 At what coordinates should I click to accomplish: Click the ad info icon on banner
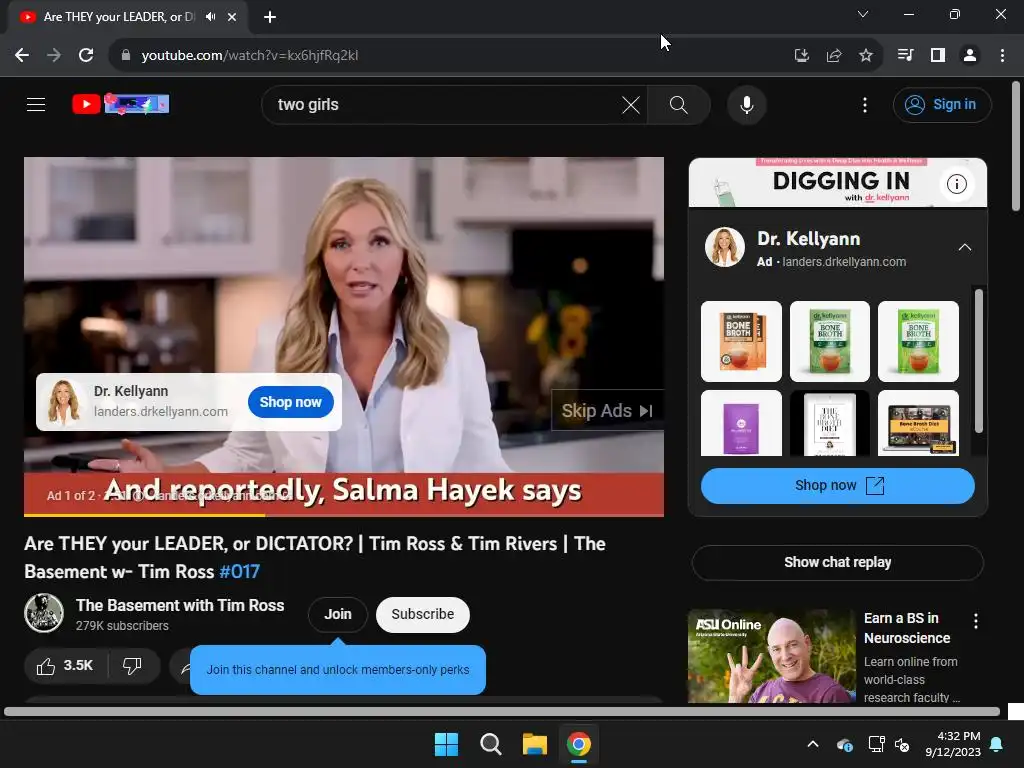point(957,184)
